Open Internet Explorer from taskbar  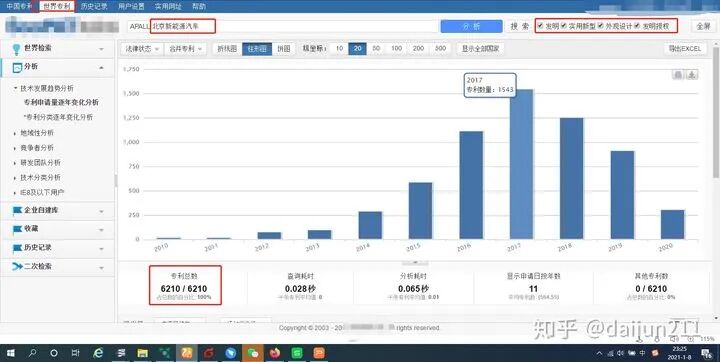pos(98,353)
